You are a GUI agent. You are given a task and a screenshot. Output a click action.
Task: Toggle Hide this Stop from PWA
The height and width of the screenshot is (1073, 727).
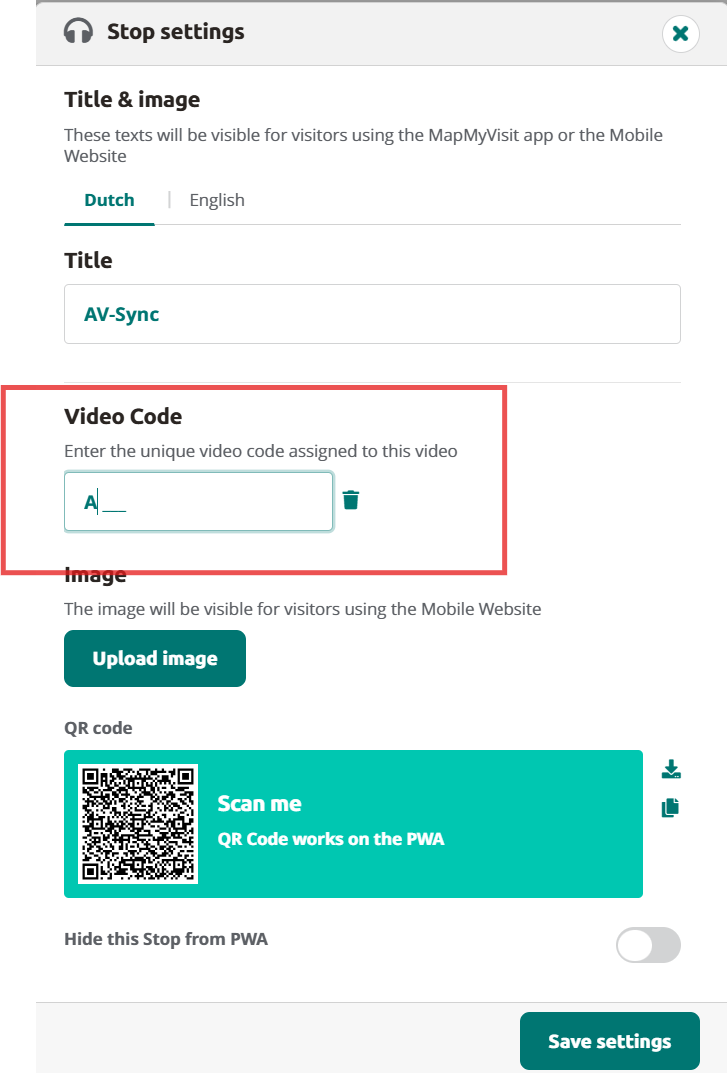click(648, 945)
